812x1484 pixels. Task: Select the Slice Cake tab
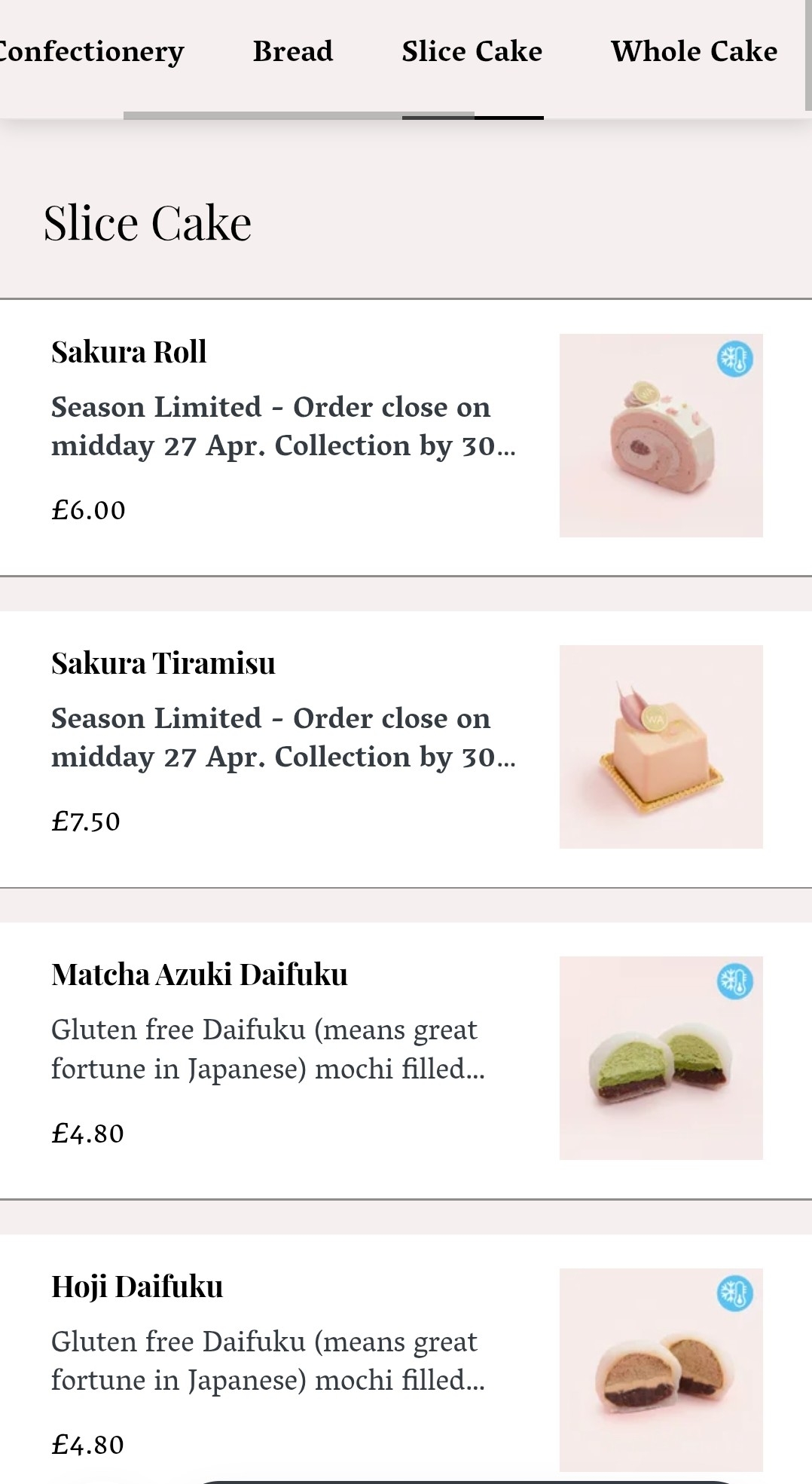[x=472, y=52]
